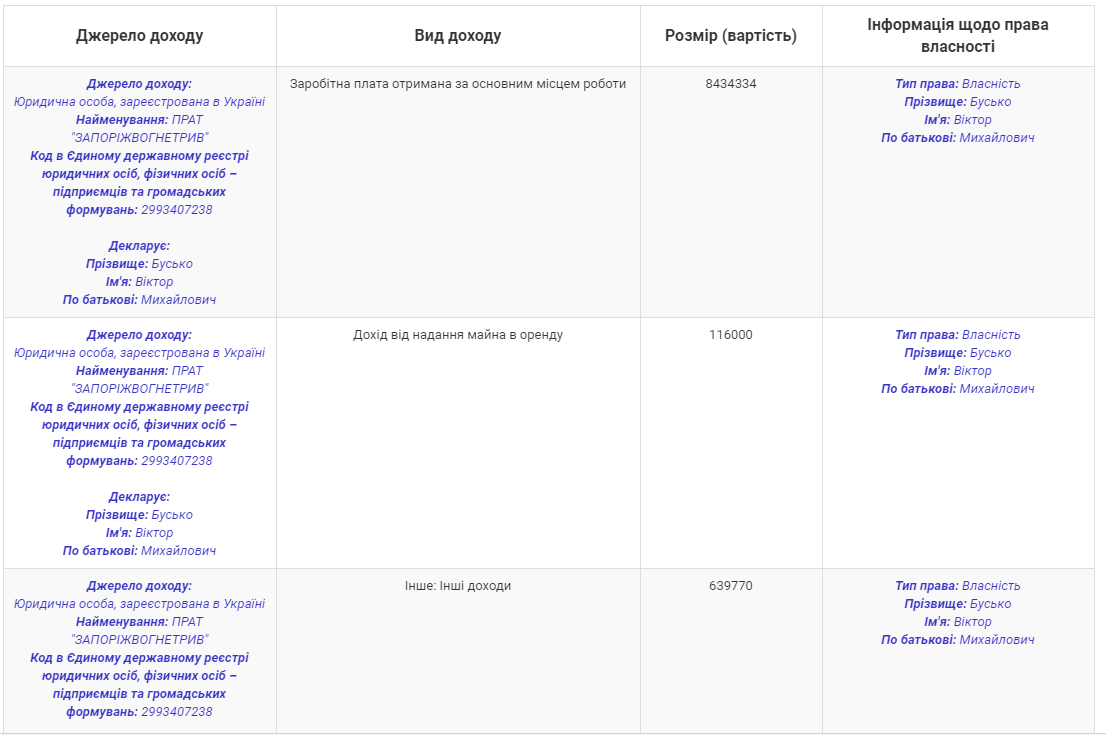Image resolution: width=1106 pixels, height=735 pixels.
Task: Click "Тип права: Власність" in salary row
Action: [x=958, y=84]
